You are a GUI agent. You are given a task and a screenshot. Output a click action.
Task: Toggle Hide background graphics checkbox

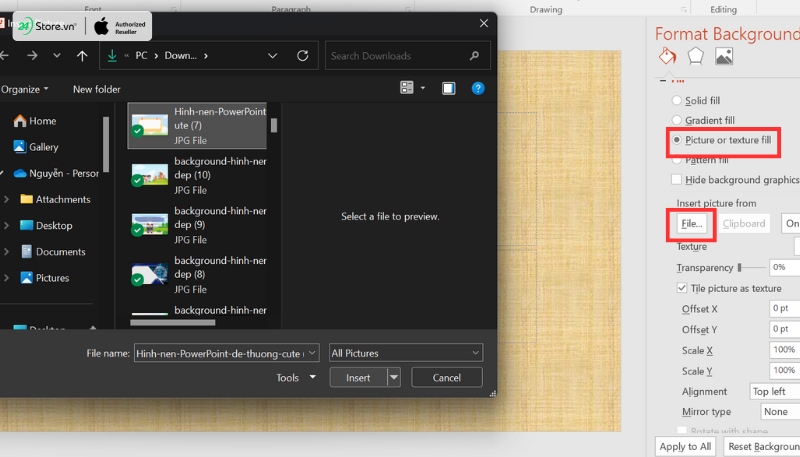(677, 180)
